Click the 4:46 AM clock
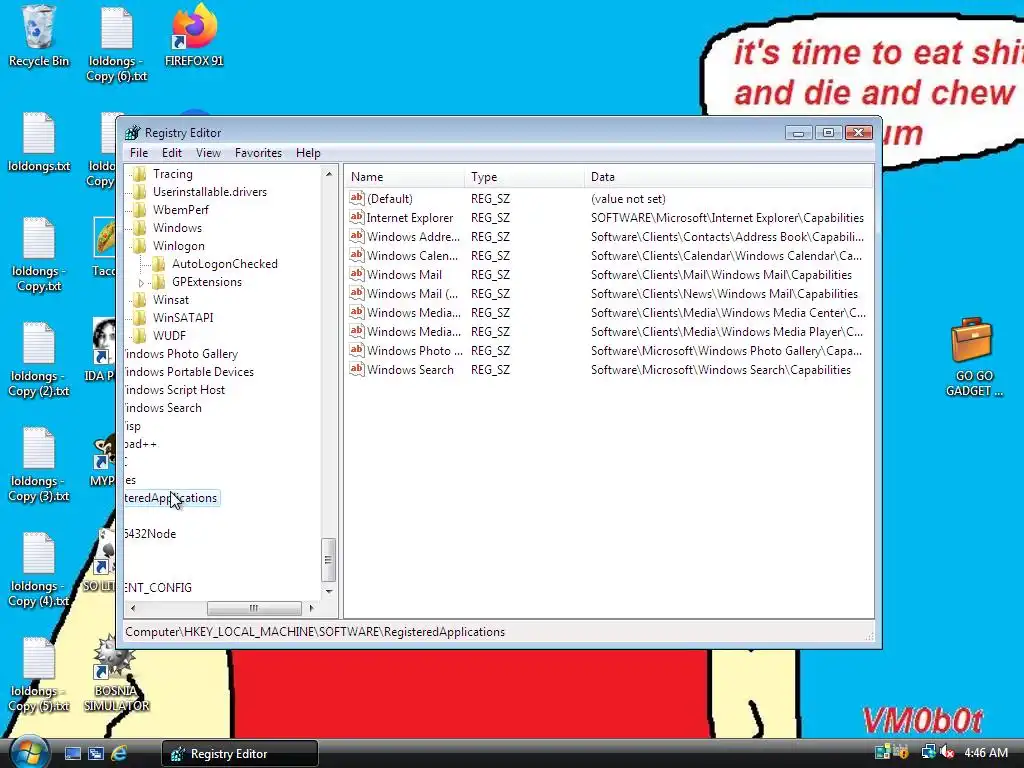 tap(986, 753)
